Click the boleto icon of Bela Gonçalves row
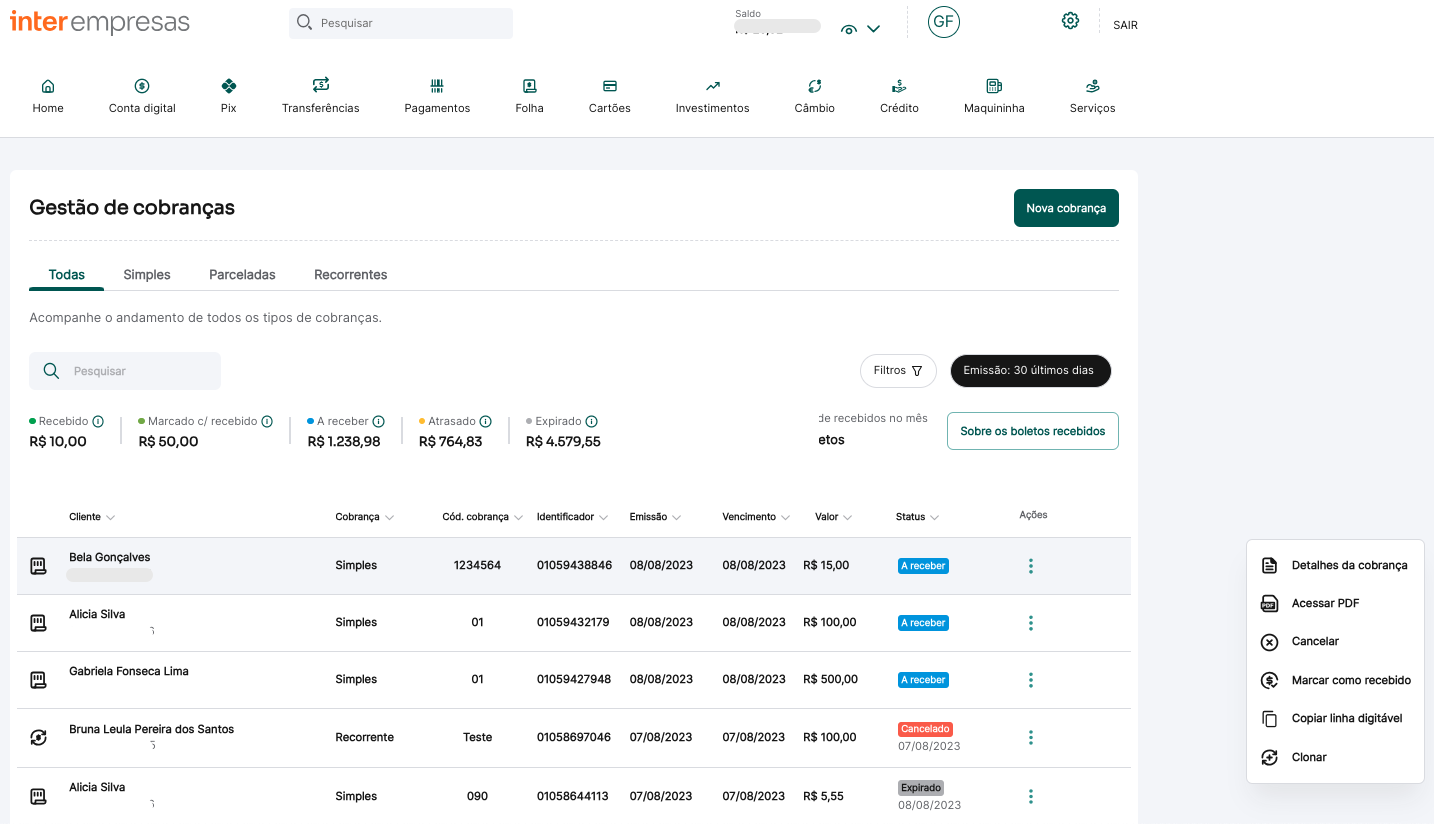 click(x=38, y=566)
